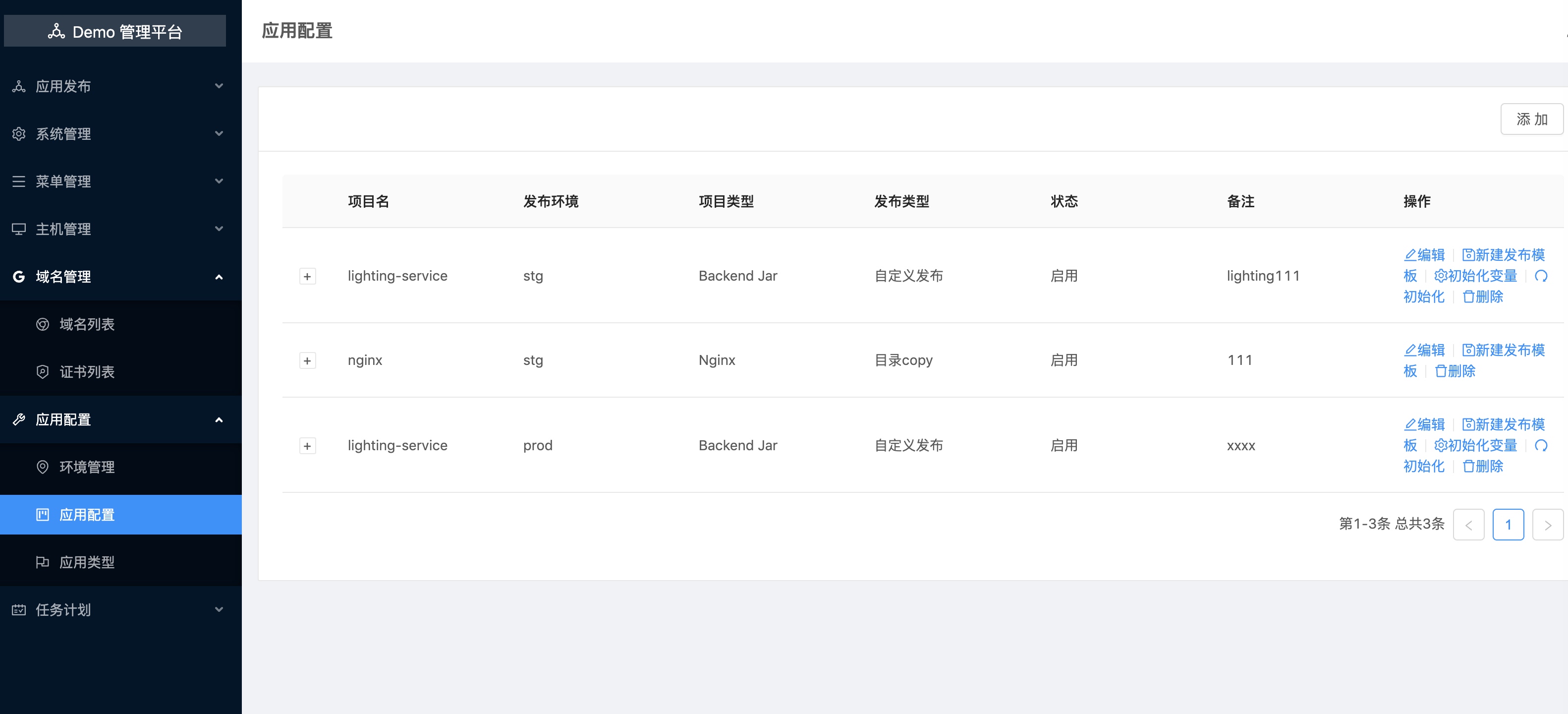Click the 主机管理 monitor icon
The height and width of the screenshot is (714, 1568).
(x=19, y=229)
